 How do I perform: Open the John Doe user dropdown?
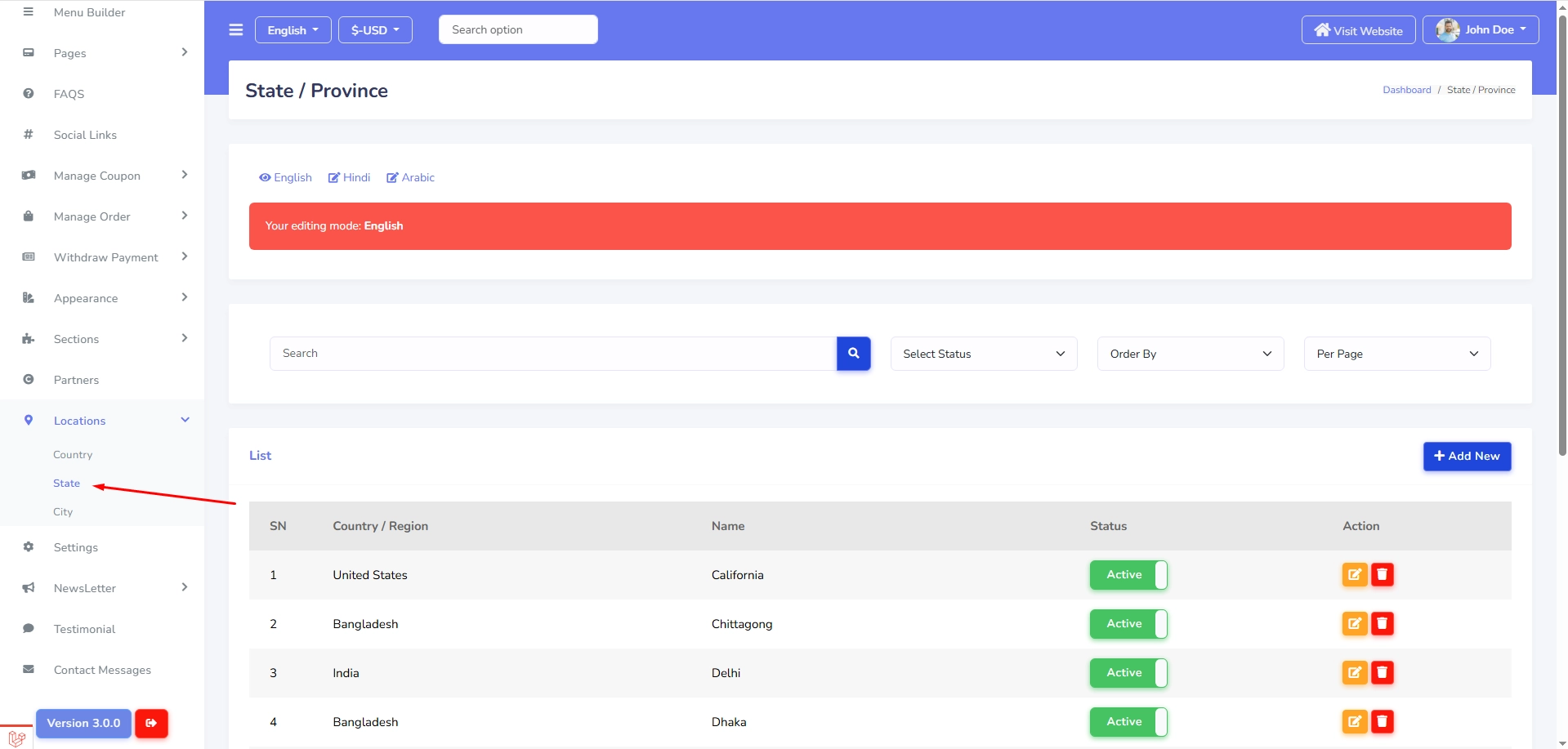tap(1481, 30)
